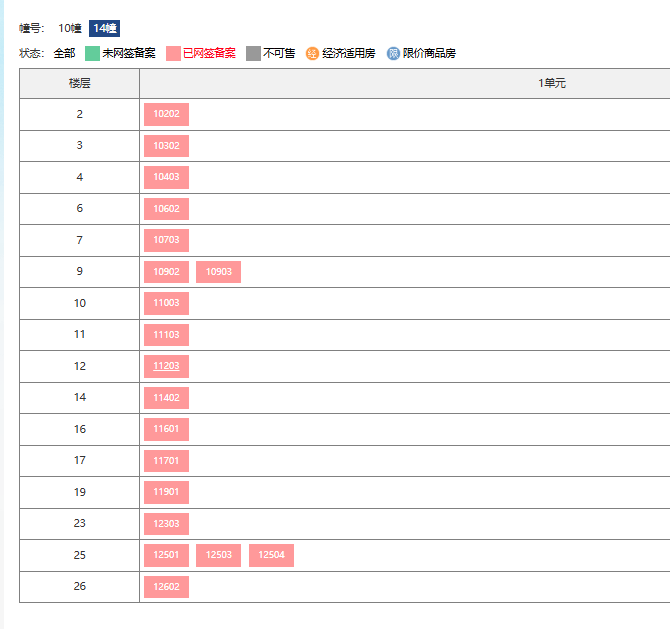Open room 10202 on floor 2
This screenshot has width=670, height=629.
(166, 114)
